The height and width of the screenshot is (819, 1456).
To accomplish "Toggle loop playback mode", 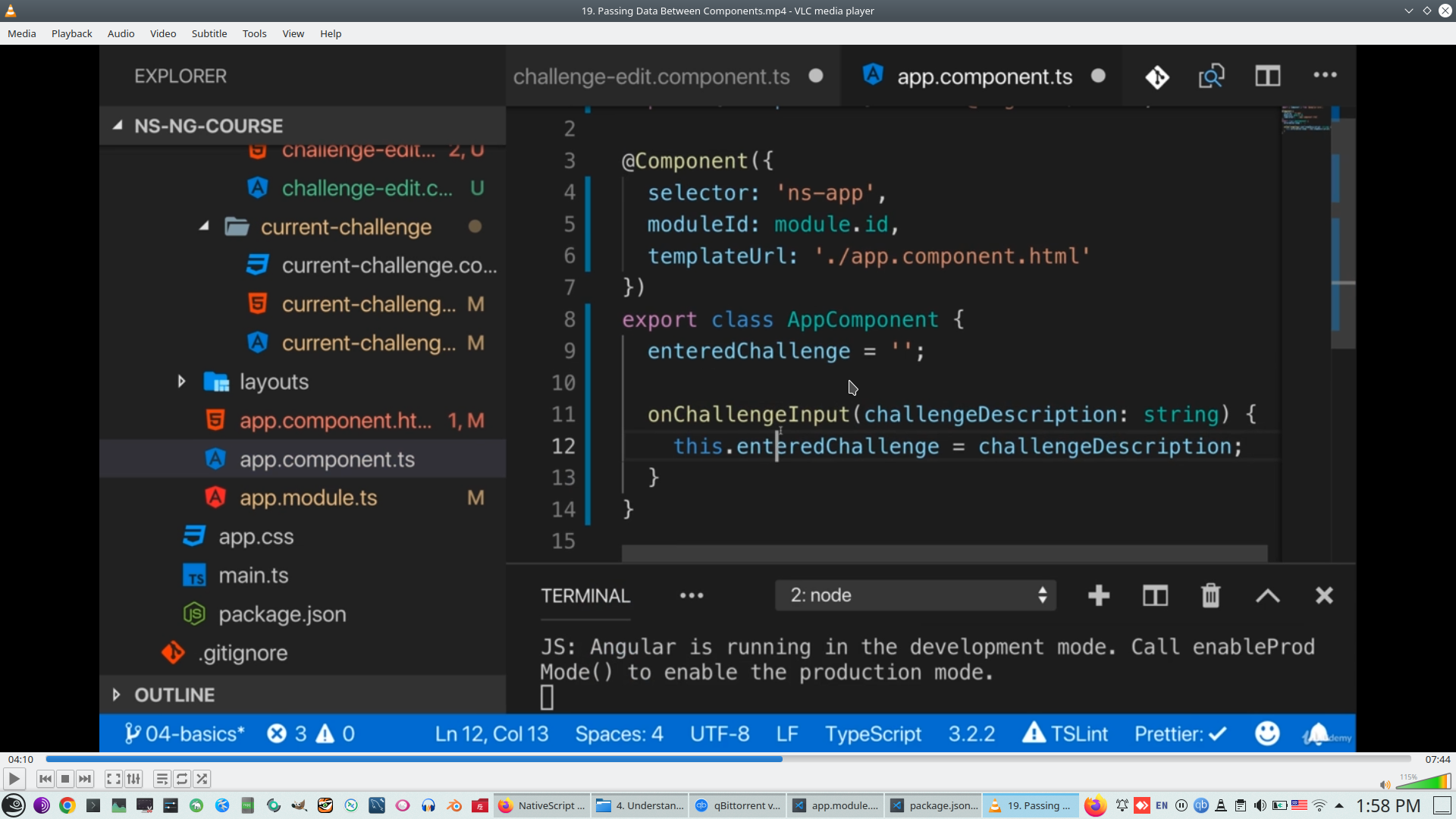I will click(182, 779).
